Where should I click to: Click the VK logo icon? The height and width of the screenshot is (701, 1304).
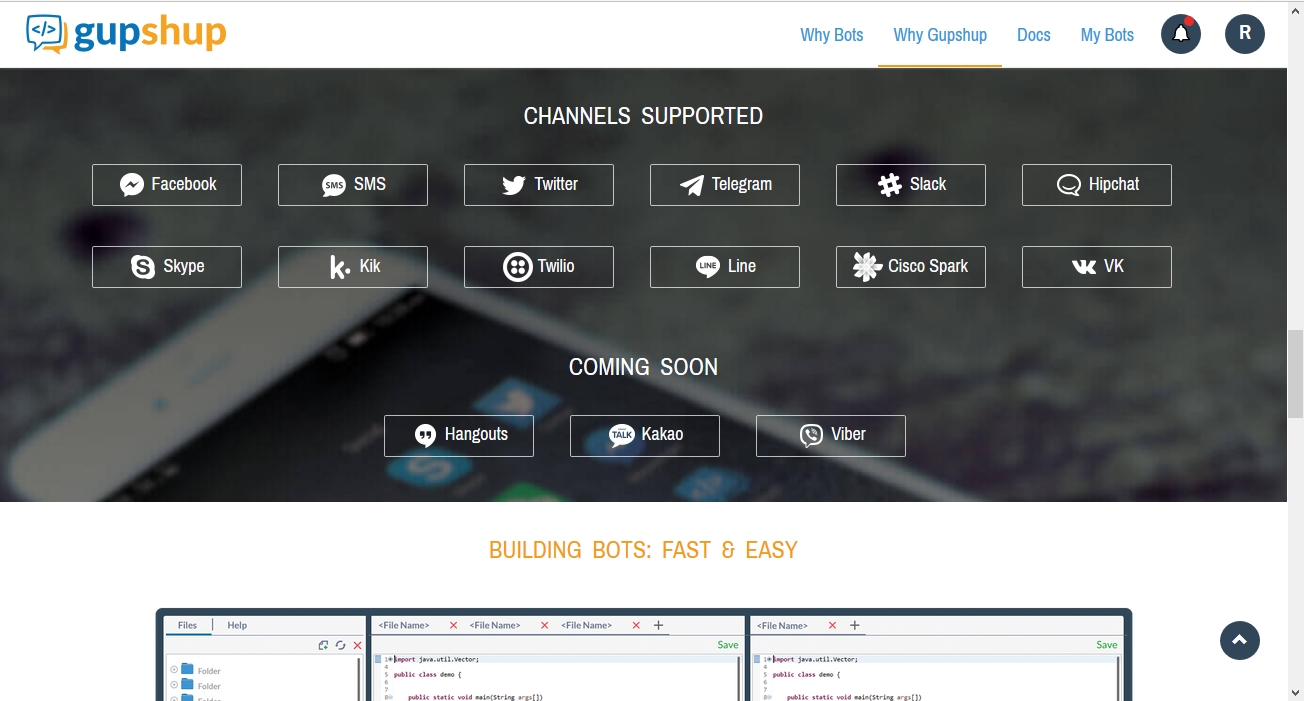pyautogui.click(x=1084, y=267)
